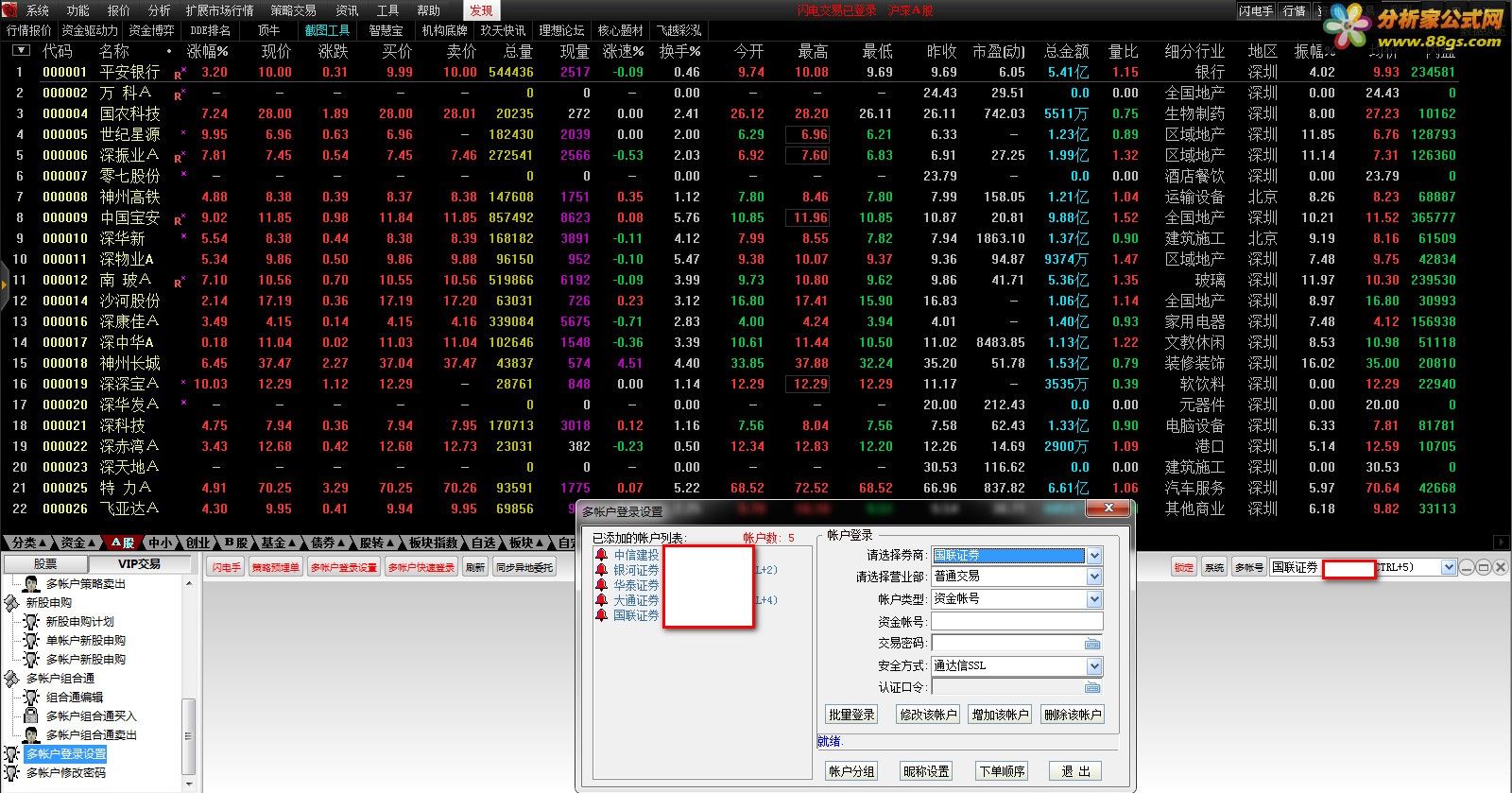Click the lightbulb icon for 新股申购计划

[32, 621]
